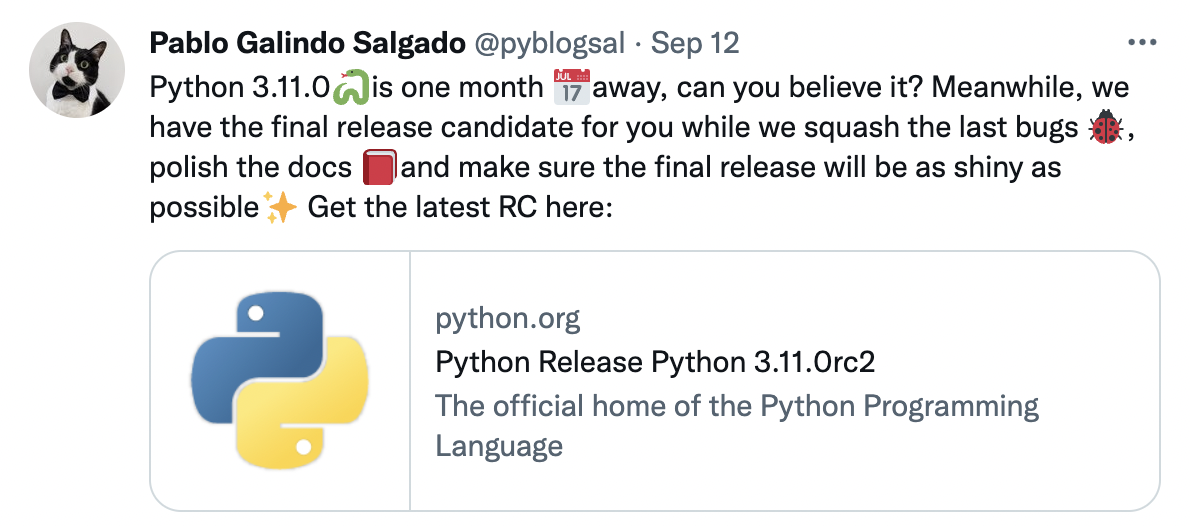The width and height of the screenshot is (1190, 526).
Task: Click the green snake emoji
Action: [351, 87]
